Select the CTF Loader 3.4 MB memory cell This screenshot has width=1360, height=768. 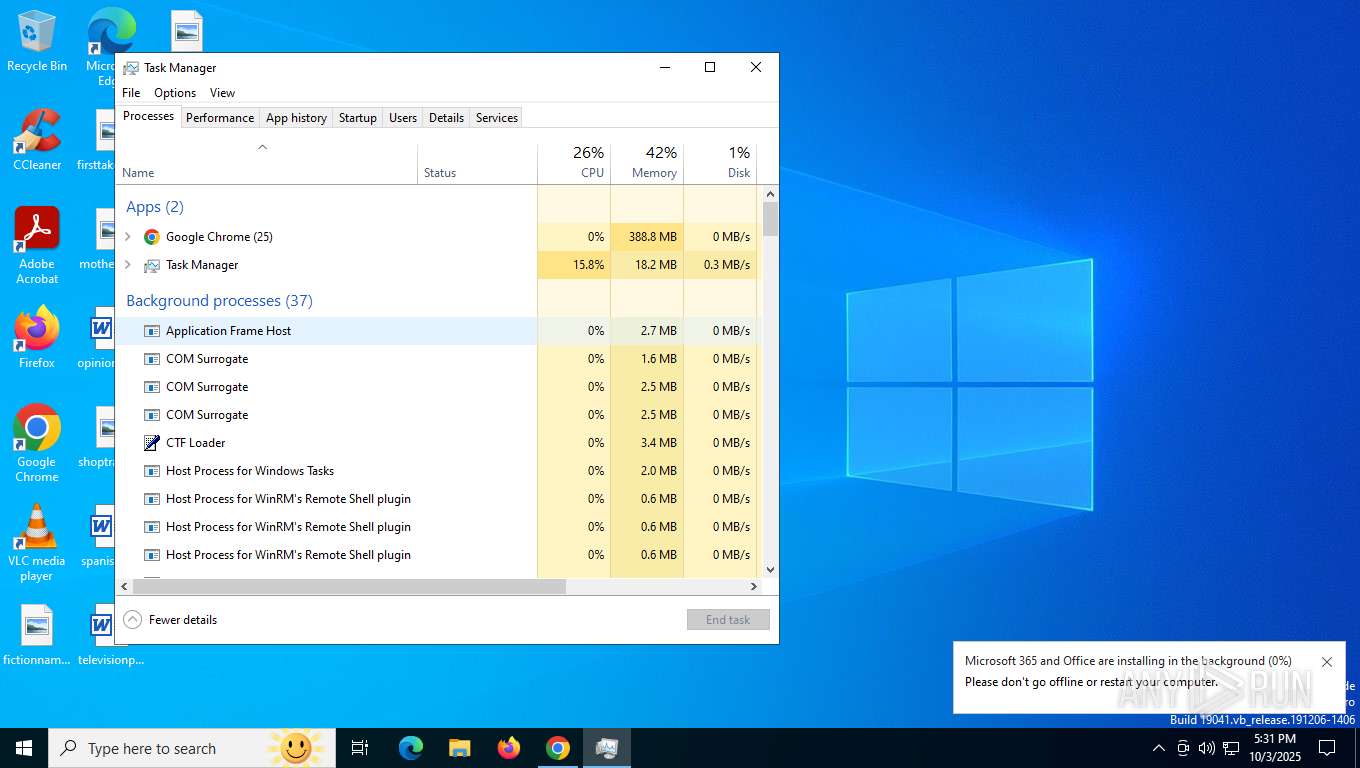click(x=647, y=443)
